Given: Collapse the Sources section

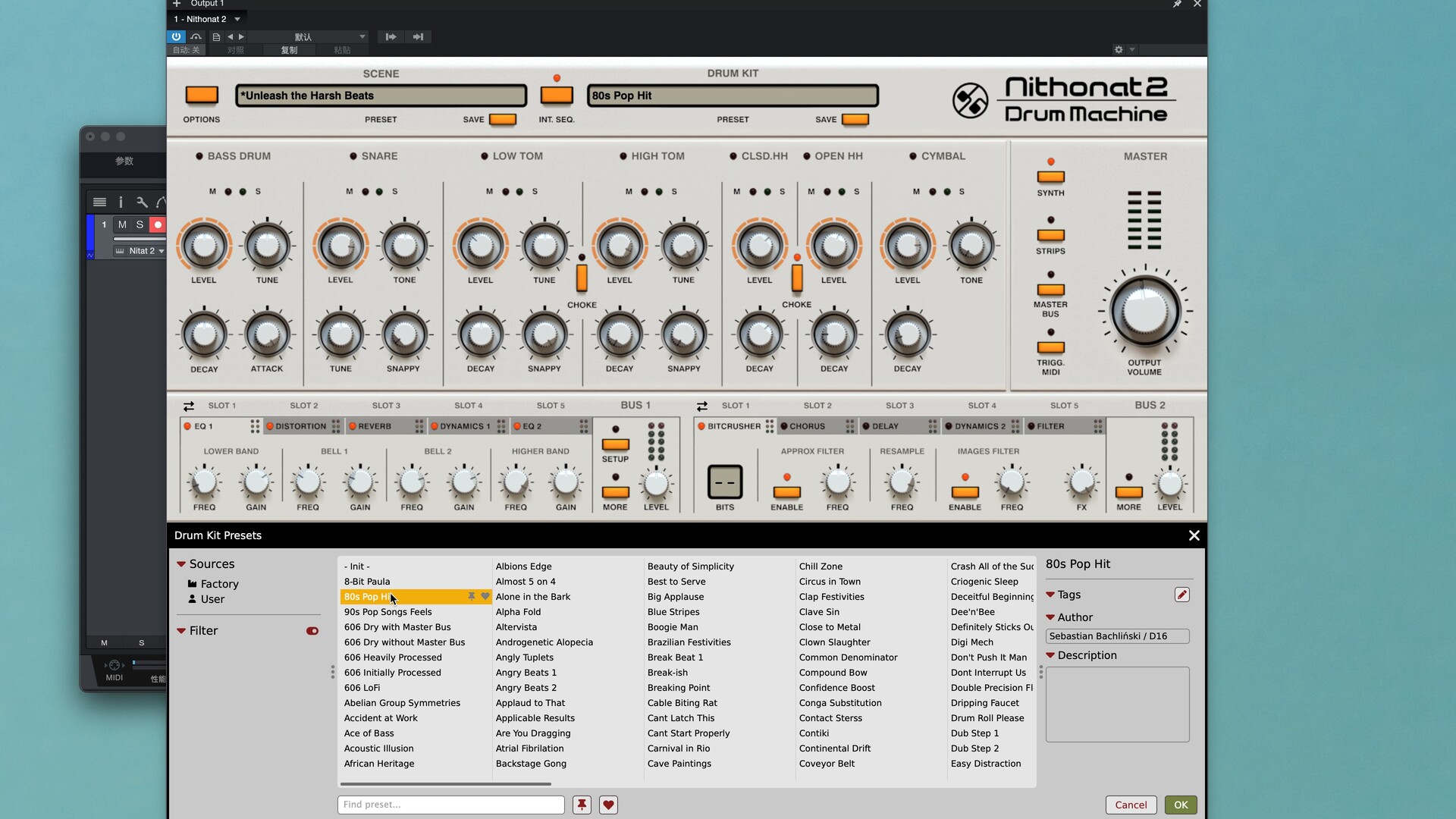Looking at the screenshot, I should pos(181,564).
